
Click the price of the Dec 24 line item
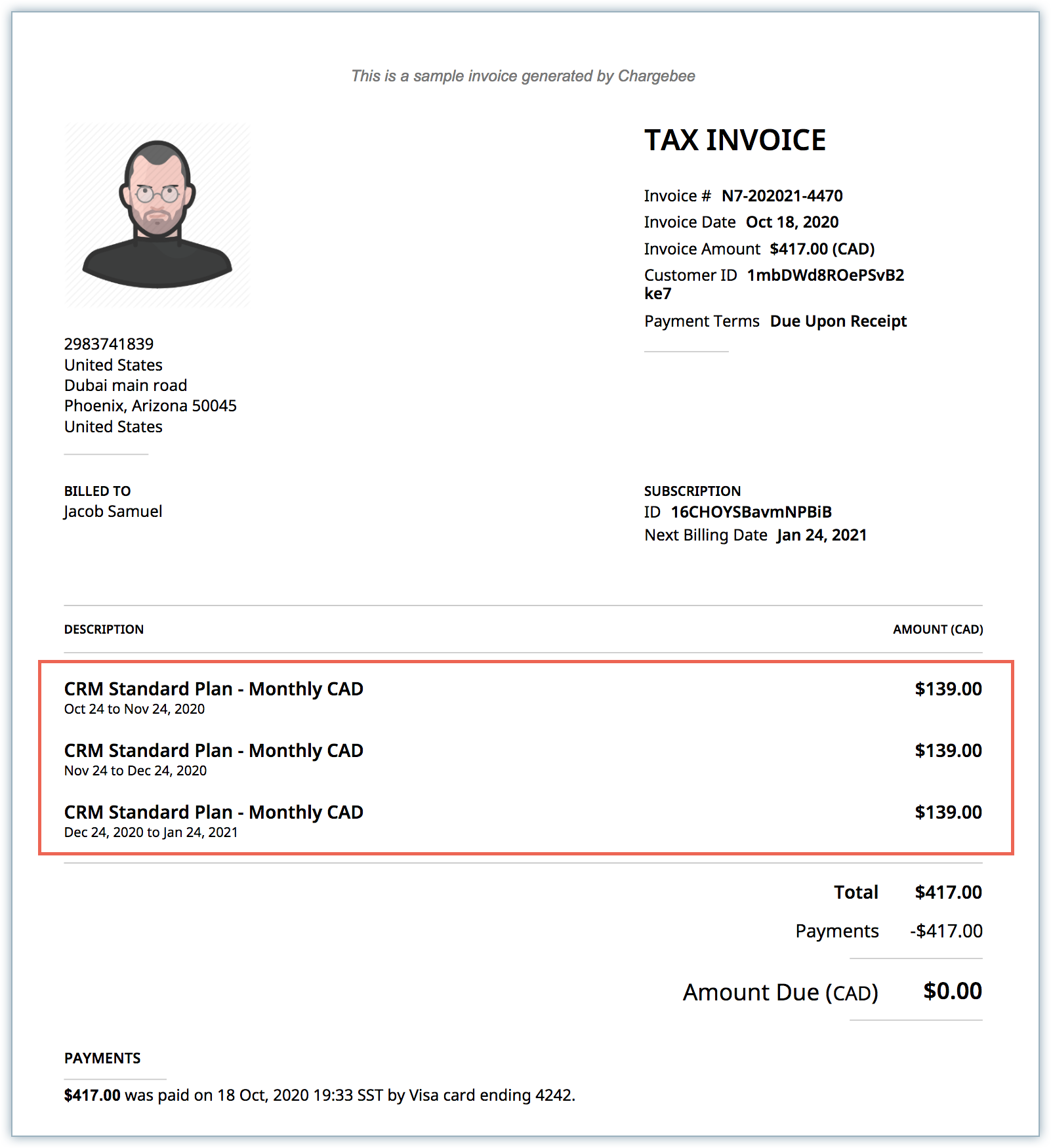(948, 813)
